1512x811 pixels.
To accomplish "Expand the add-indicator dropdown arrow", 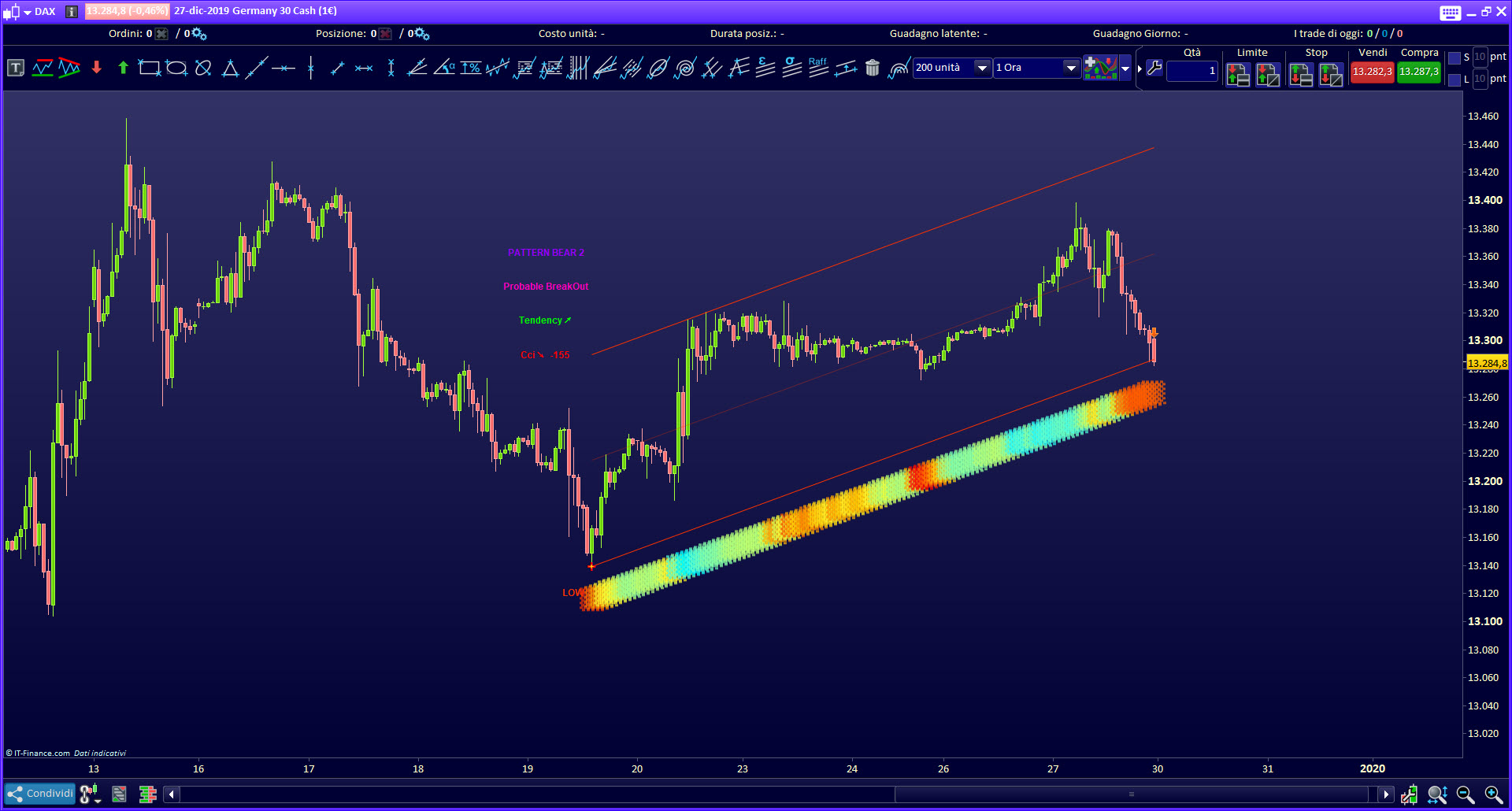I will (x=1125, y=69).
